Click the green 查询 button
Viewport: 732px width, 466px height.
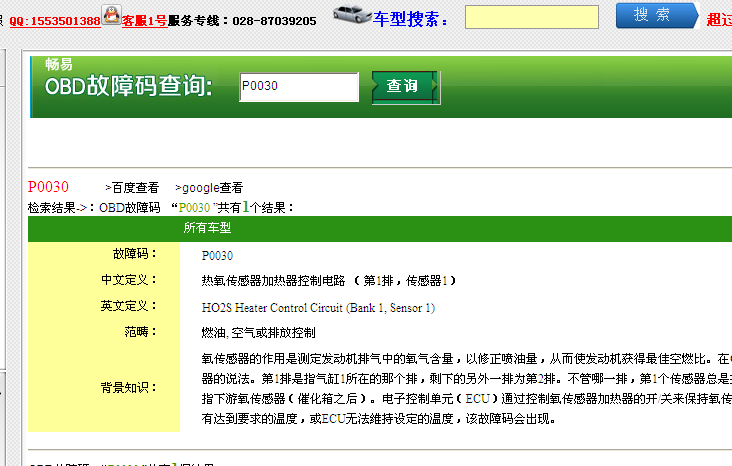click(x=405, y=87)
